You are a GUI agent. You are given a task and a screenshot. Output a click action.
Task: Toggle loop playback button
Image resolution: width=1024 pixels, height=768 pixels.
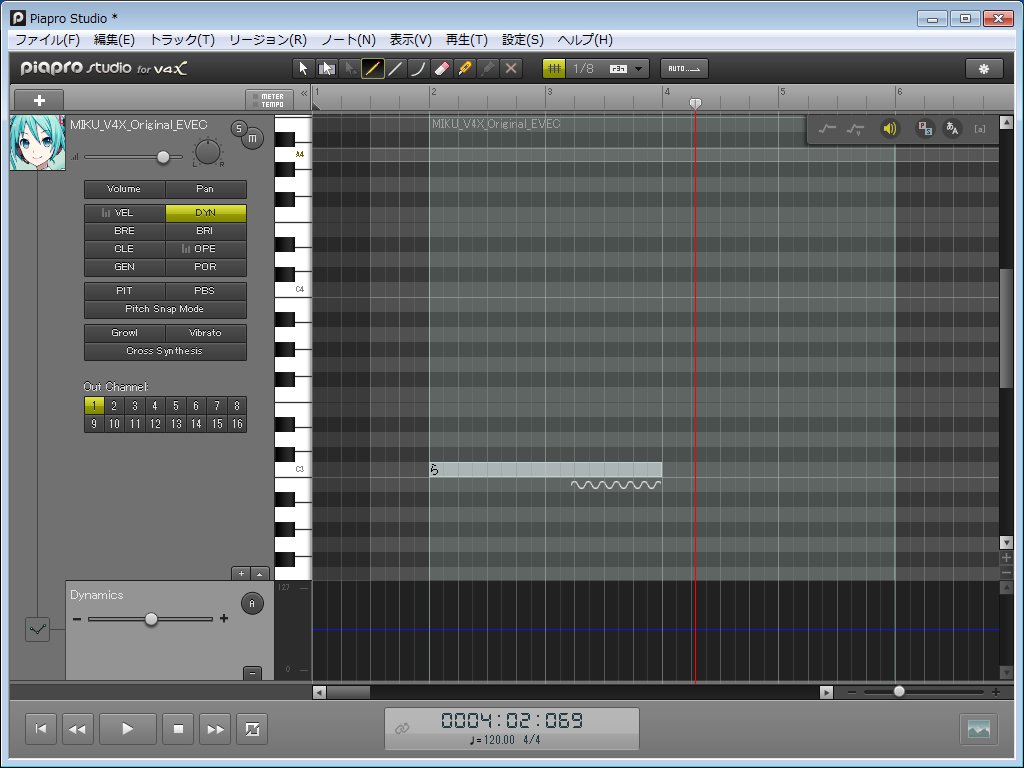252,729
